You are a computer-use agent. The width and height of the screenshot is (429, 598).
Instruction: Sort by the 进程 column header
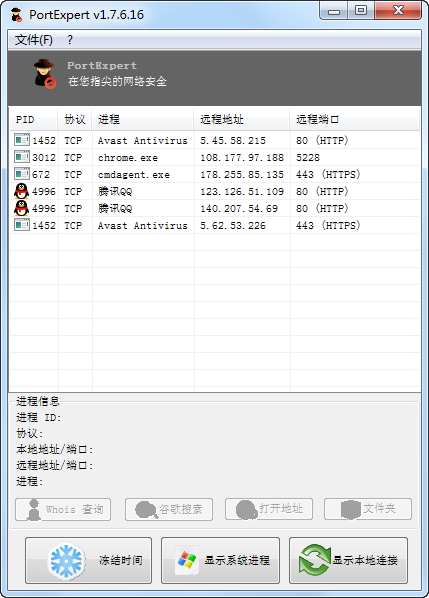pos(143,119)
